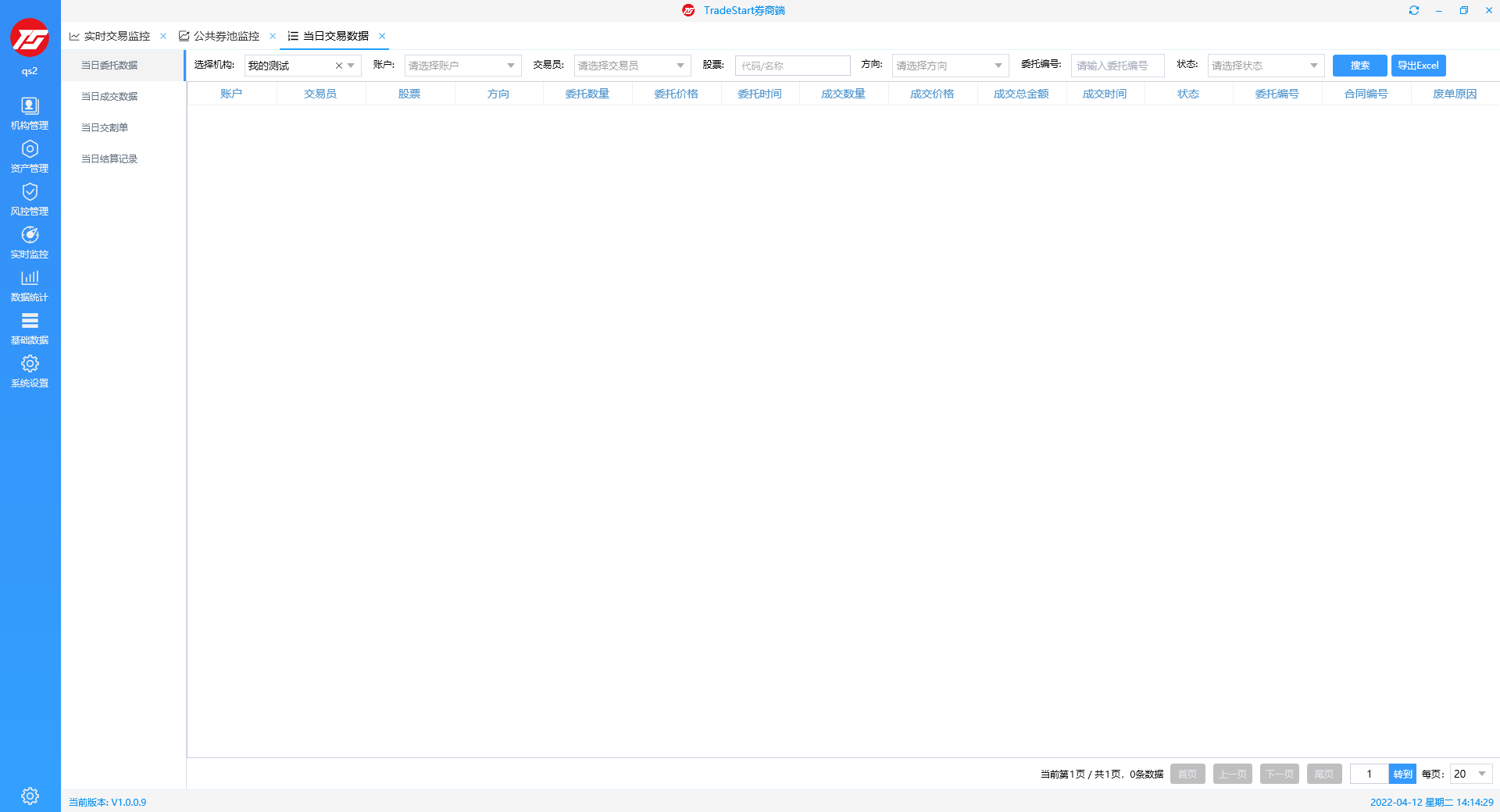Image resolution: width=1500 pixels, height=812 pixels.
Task: Open 资产管理 sidebar icon
Action: pyautogui.click(x=30, y=156)
